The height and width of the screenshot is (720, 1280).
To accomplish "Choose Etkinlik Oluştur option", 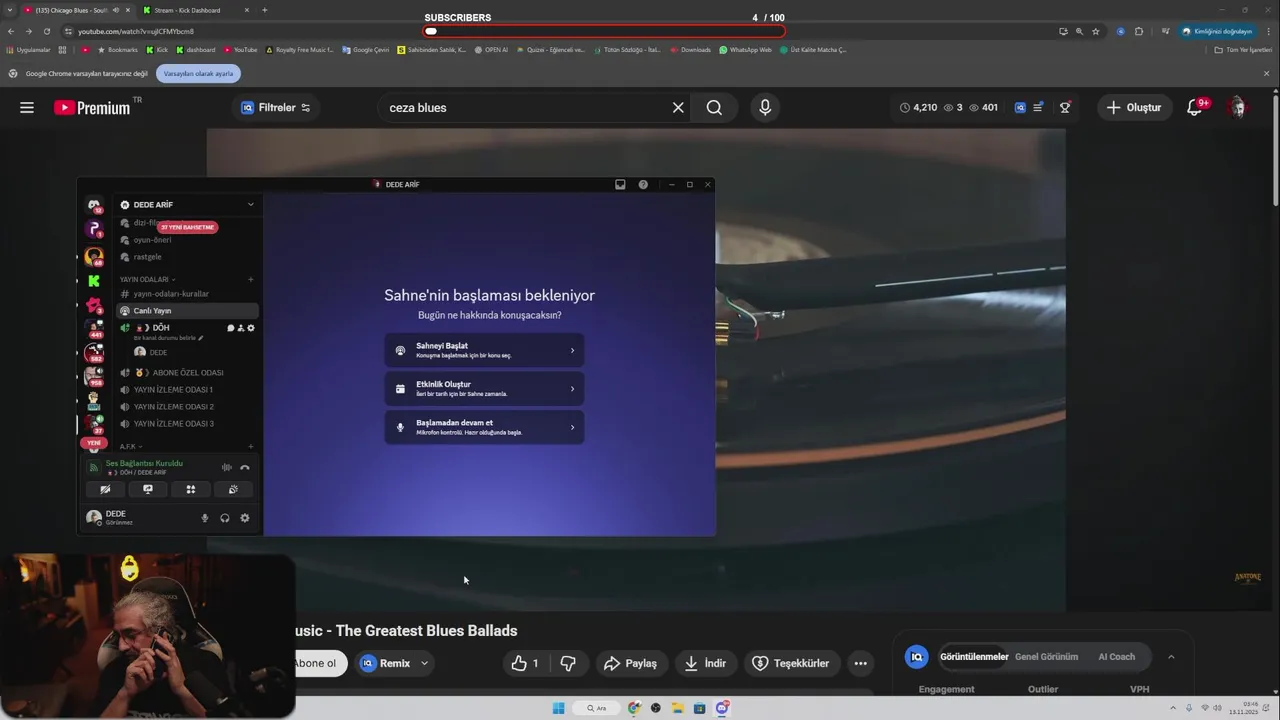I will pyautogui.click(x=484, y=389).
